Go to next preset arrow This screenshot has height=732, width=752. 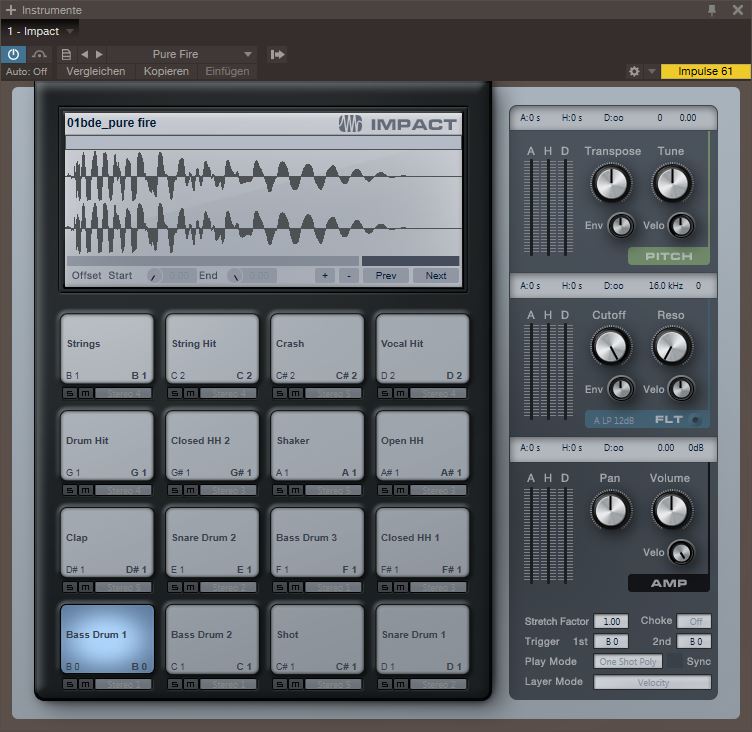click(x=99, y=54)
